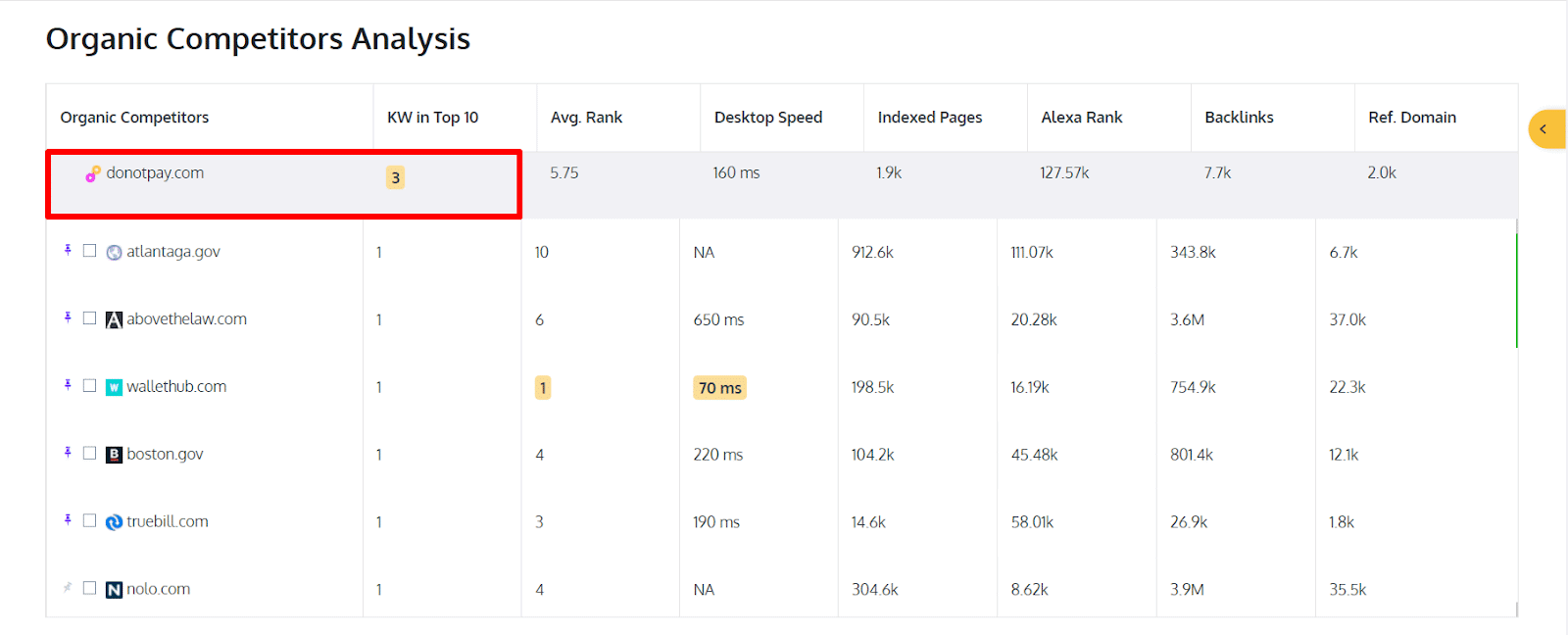Click the pin icon beside wallethub.com
Viewport: 1568px width, 635px height.
click(x=68, y=385)
